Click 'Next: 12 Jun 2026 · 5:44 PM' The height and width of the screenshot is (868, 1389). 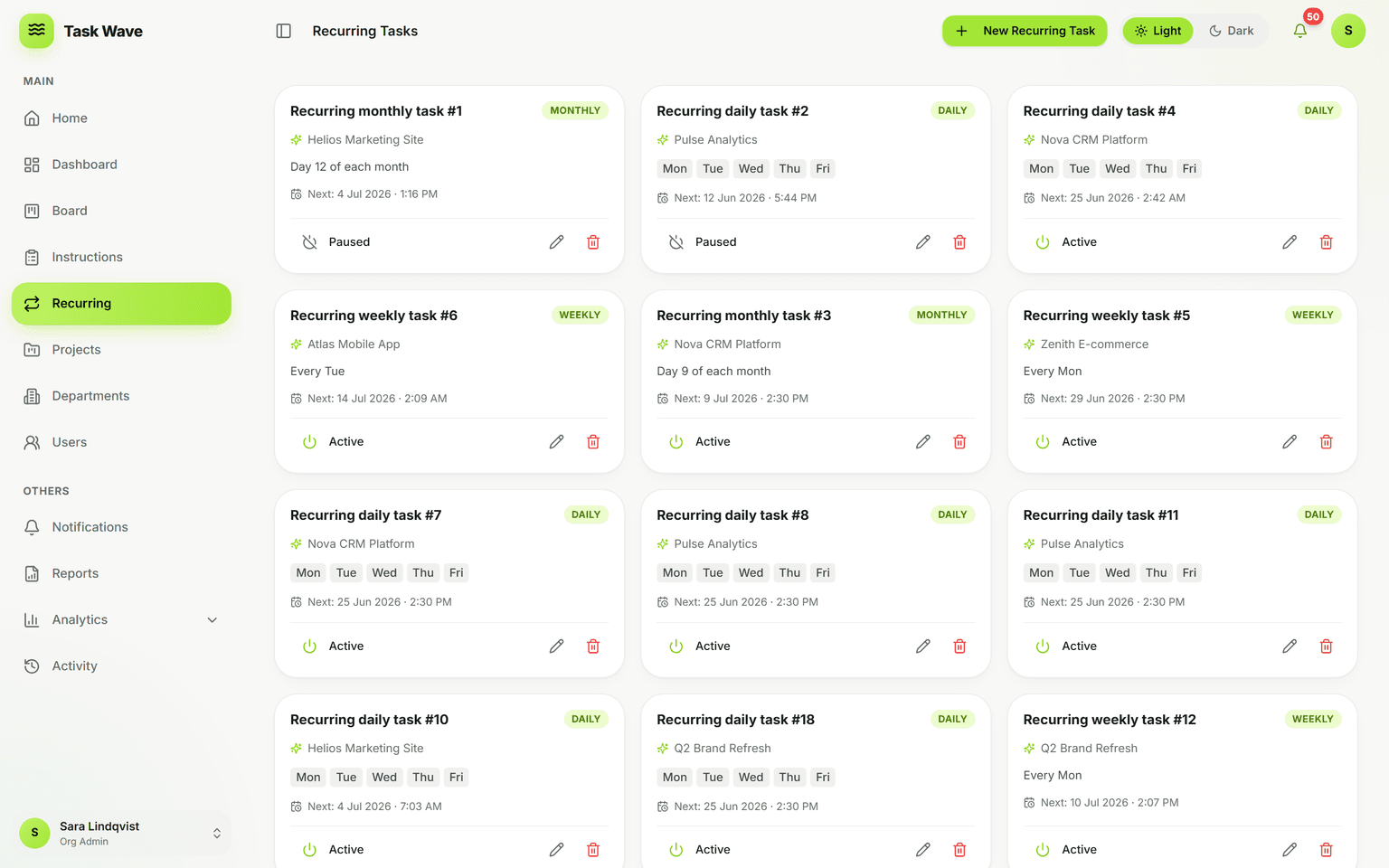[745, 197]
